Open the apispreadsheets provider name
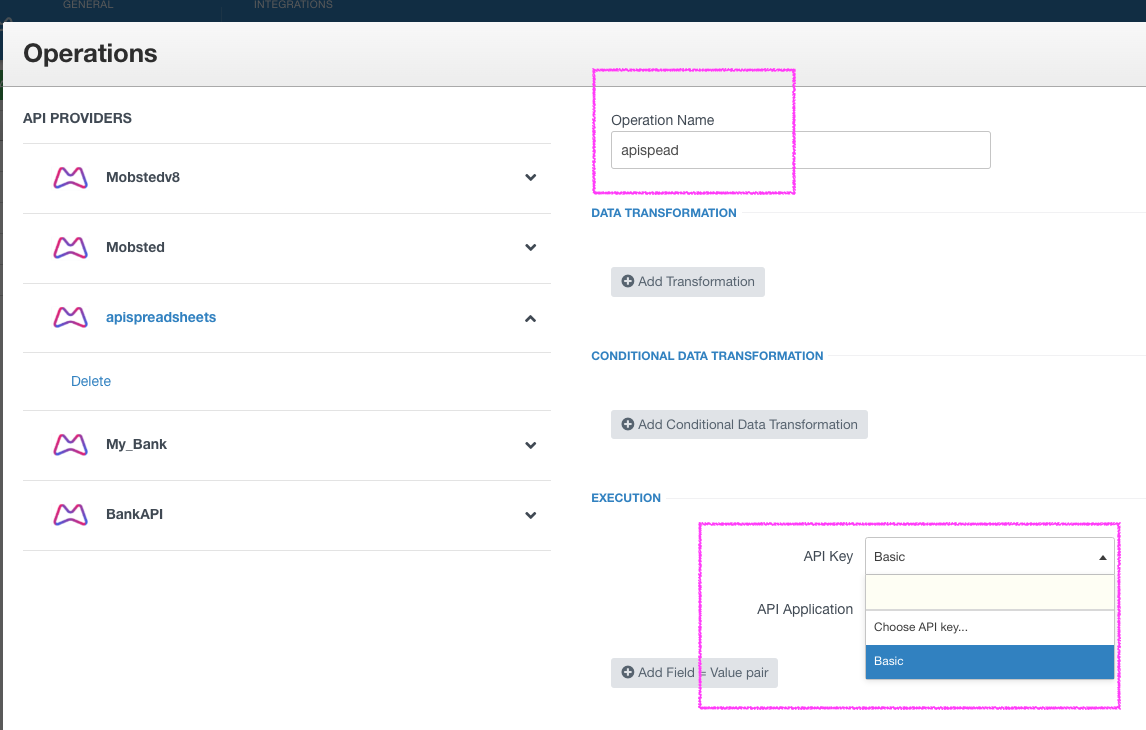This screenshot has height=730, width=1146. (x=161, y=317)
